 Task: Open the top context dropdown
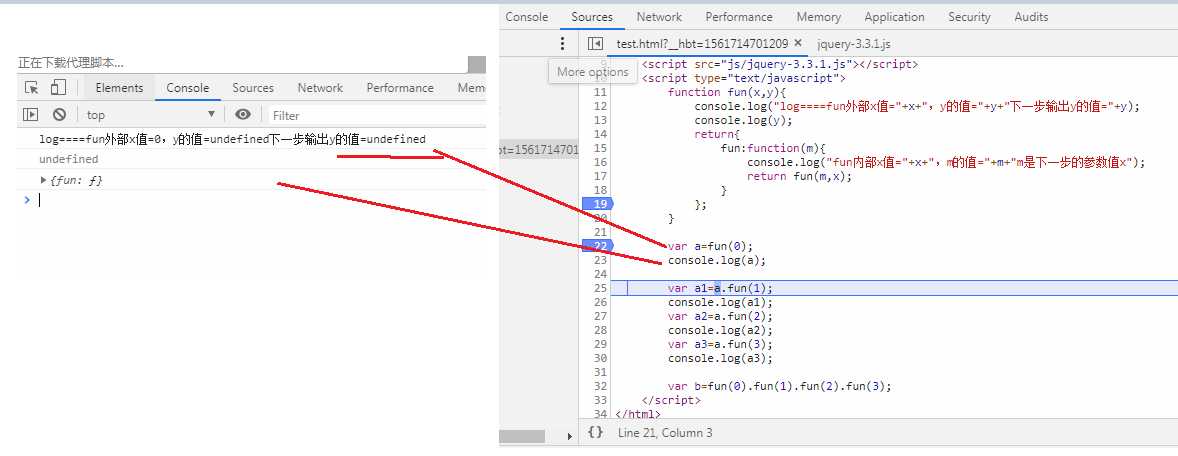[151, 115]
